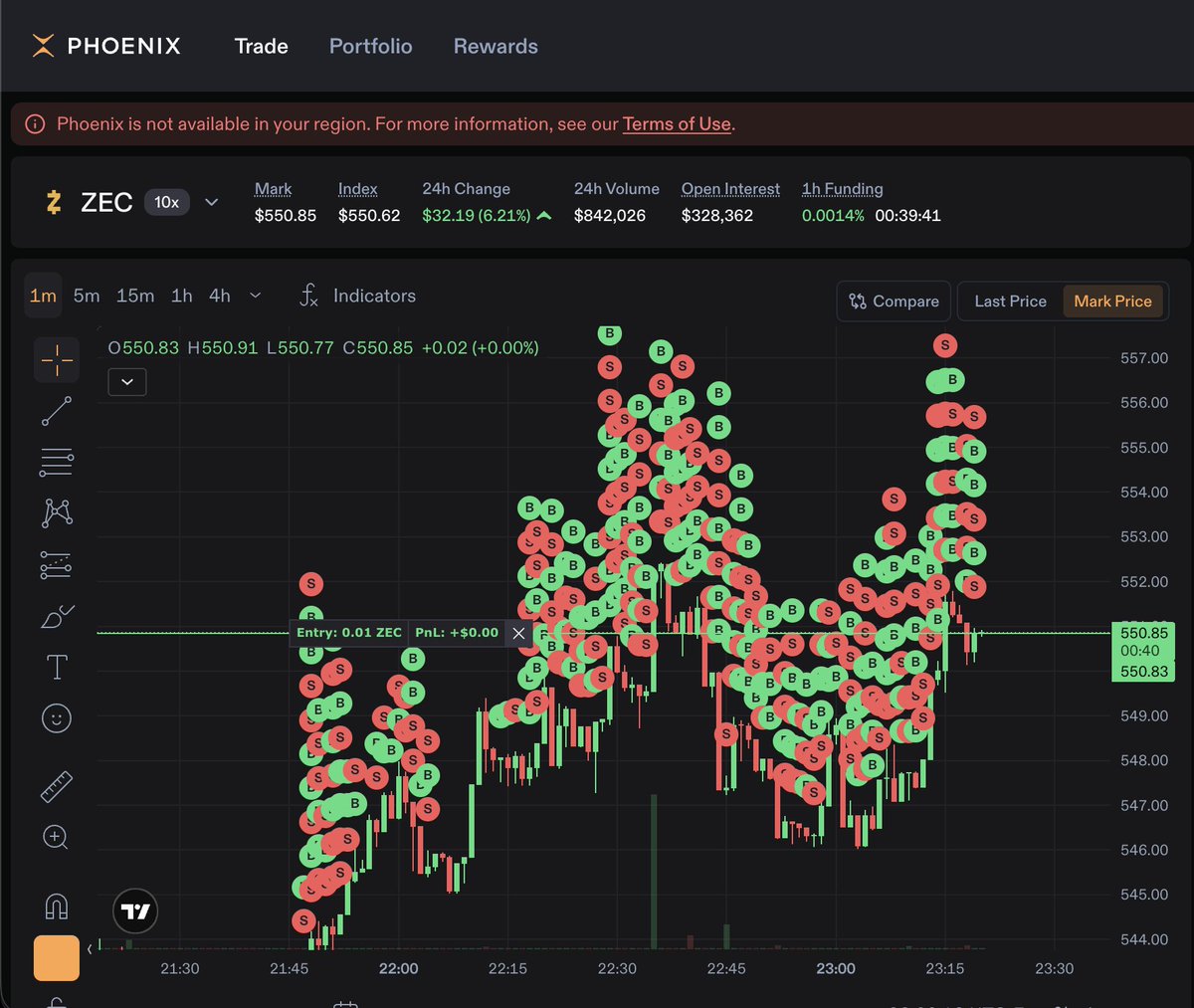Select the ruler measure tool
The height and width of the screenshot is (1008, 1194).
[57, 786]
